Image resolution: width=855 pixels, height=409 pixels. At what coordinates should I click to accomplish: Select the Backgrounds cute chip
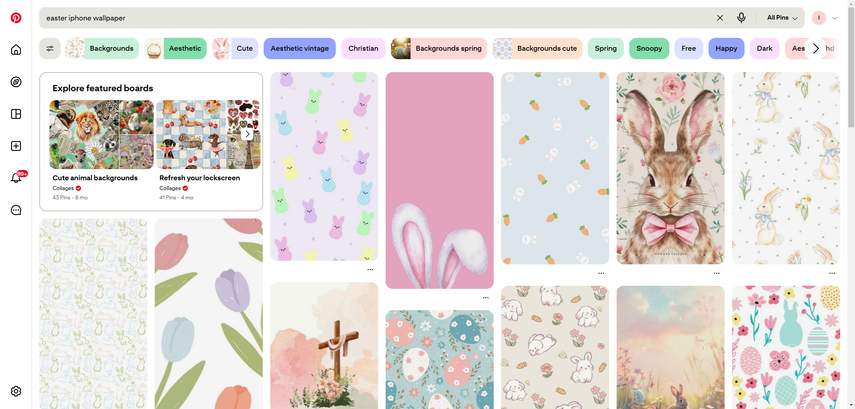[537, 49]
